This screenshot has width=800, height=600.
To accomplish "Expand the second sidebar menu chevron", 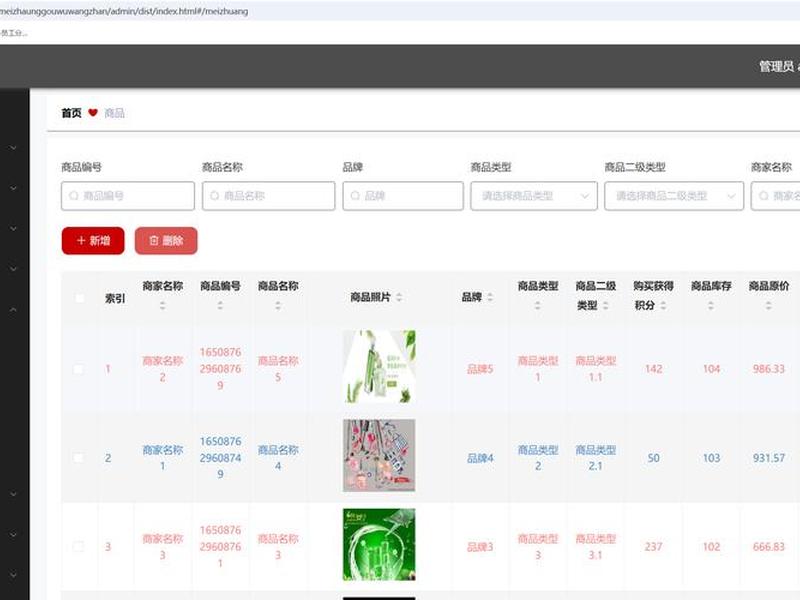I will pyautogui.click(x=14, y=188).
